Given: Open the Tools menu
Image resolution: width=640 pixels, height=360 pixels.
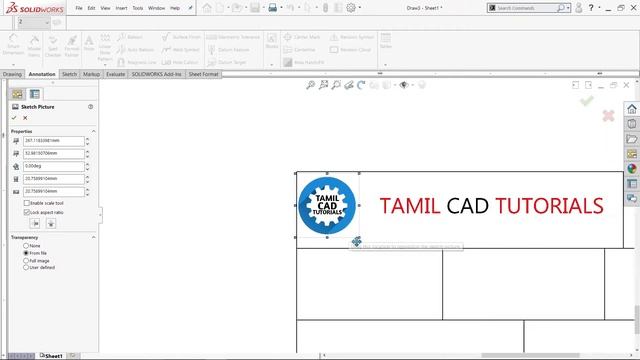Looking at the screenshot, I should click(138, 8).
